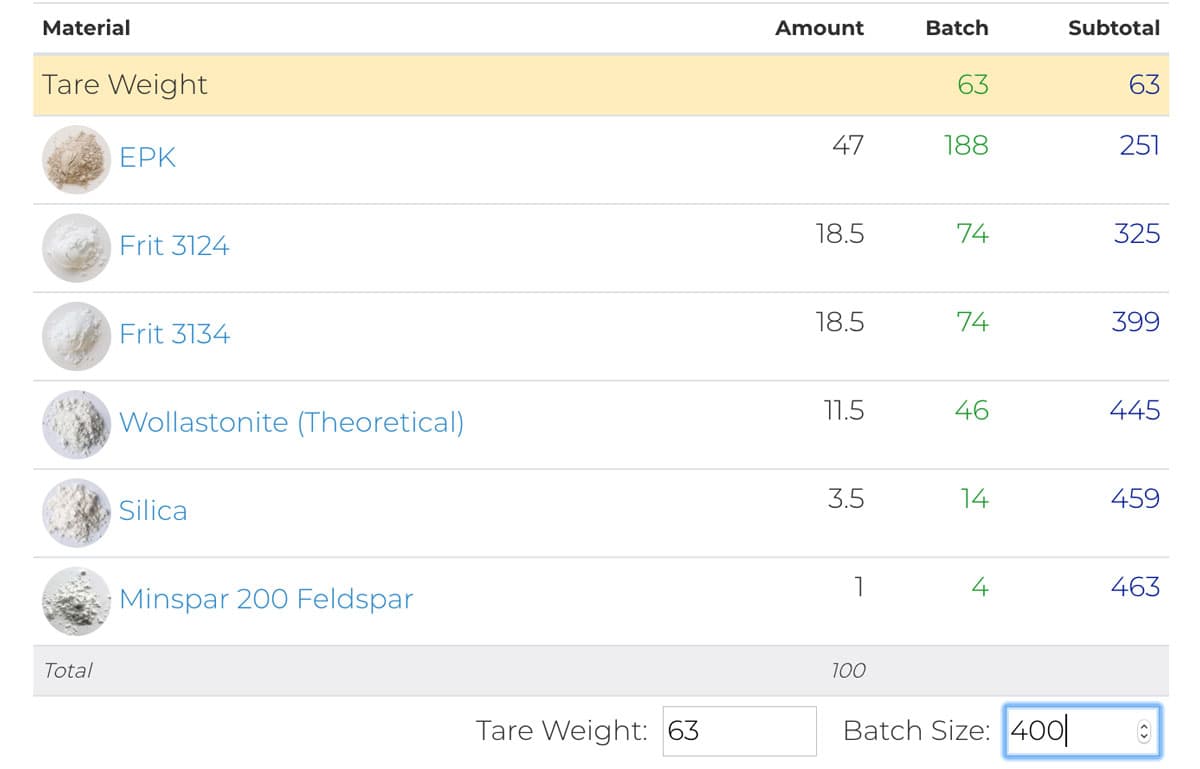Click the Silica powder thumbnail
1200x769 pixels.
pyautogui.click(x=76, y=511)
